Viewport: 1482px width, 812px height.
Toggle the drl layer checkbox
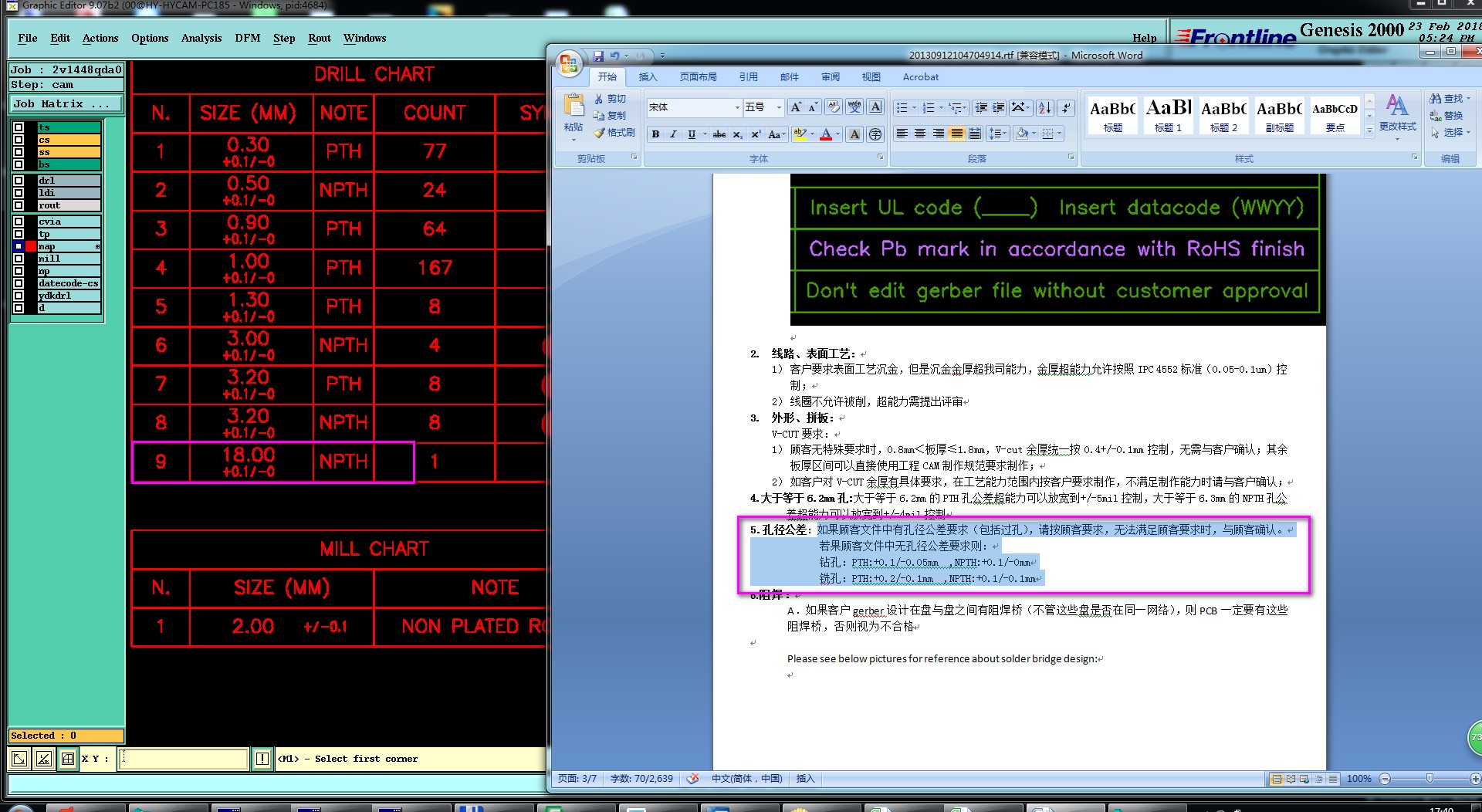click(19, 181)
